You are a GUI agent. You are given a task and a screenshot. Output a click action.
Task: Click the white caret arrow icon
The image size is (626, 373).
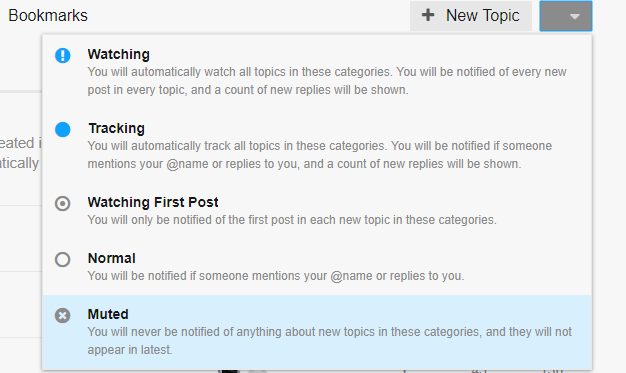point(574,16)
